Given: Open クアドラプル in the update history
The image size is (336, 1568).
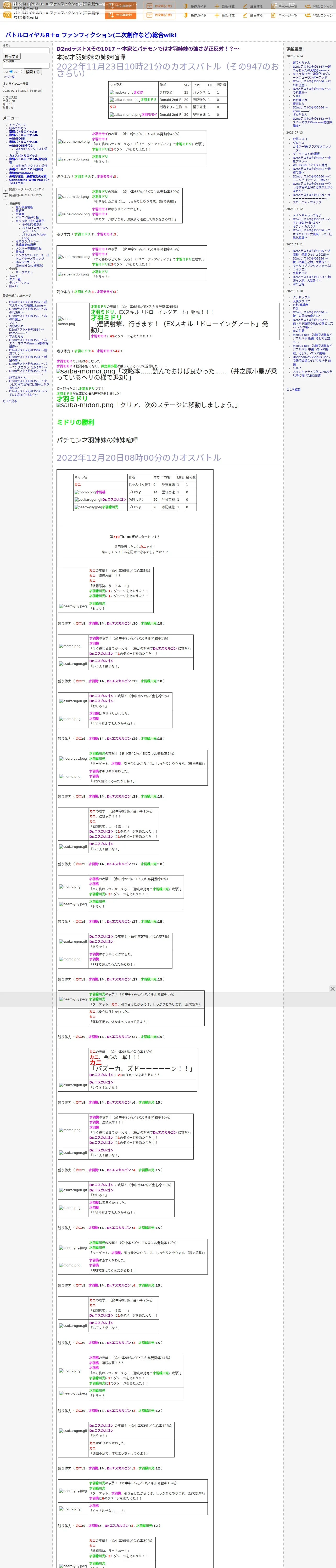Looking at the screenshot, I should coord(301,298).
